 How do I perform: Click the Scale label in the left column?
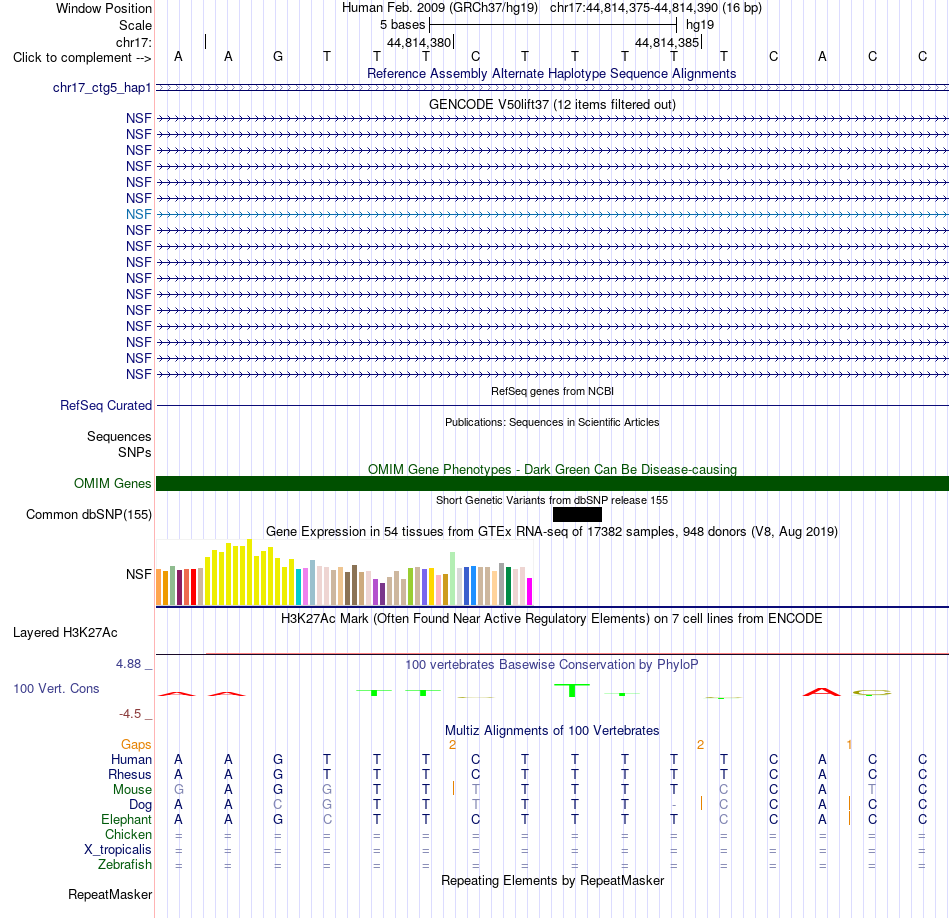tap(136, 25)
